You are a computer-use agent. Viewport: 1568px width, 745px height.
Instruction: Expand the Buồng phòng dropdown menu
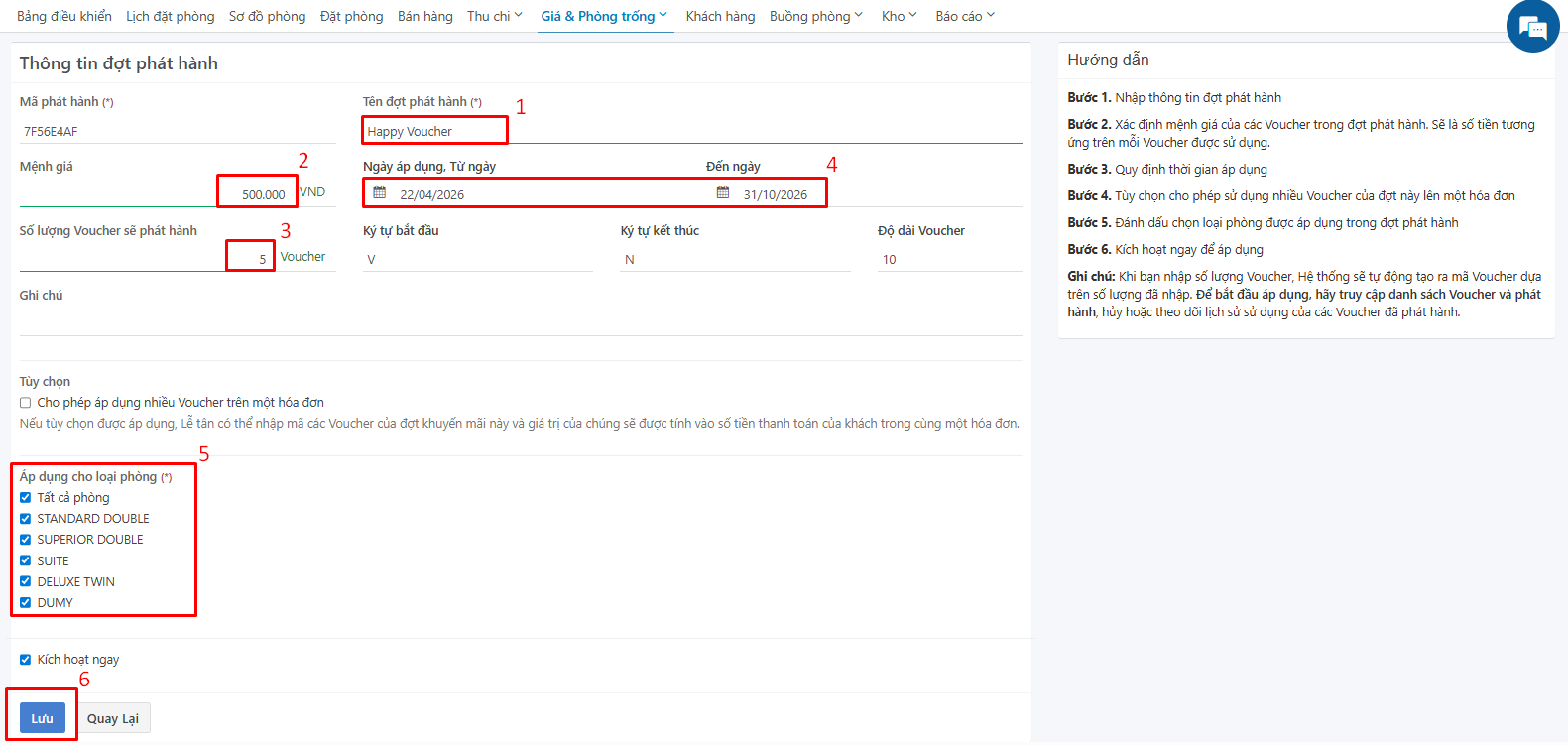(816, 16)
